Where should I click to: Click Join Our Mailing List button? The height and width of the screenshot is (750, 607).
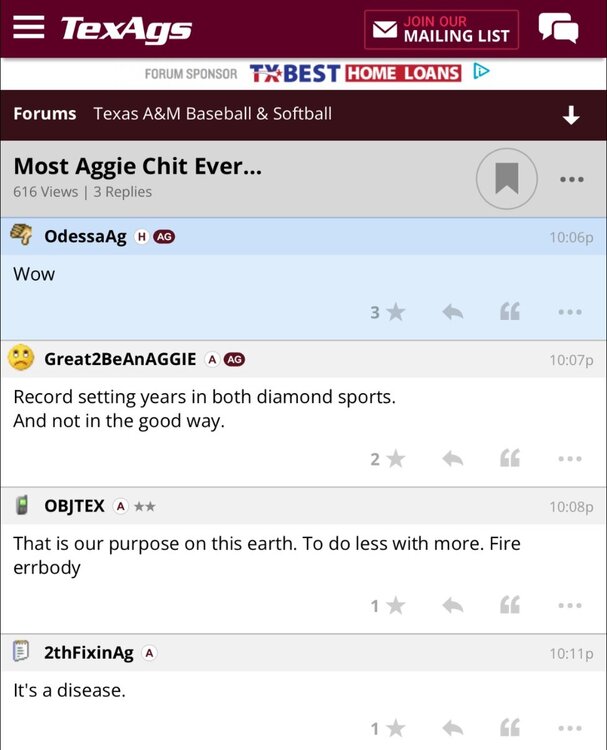click(x=441, y=29)
